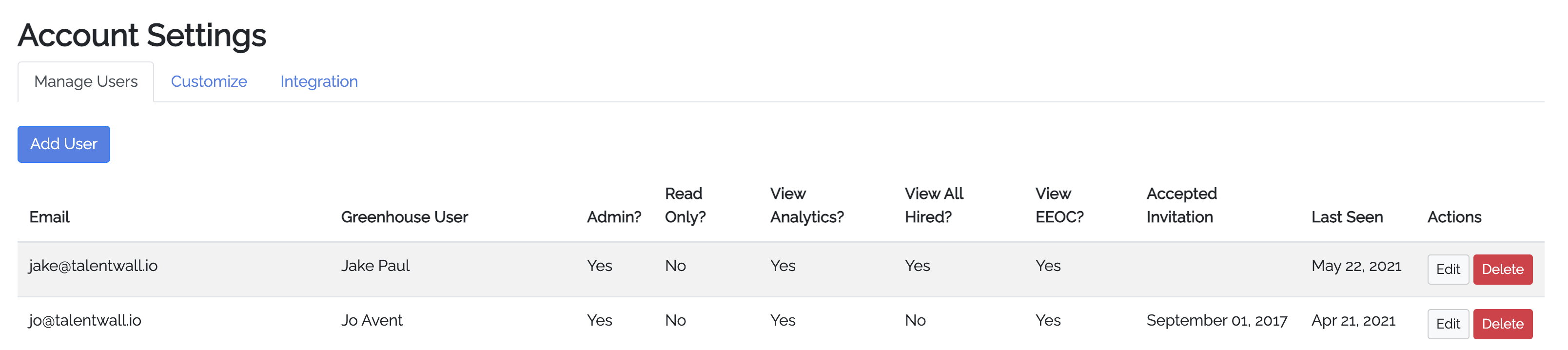Switch to the Customize tab
This screenshot has width=1568, height=350.
209,81
